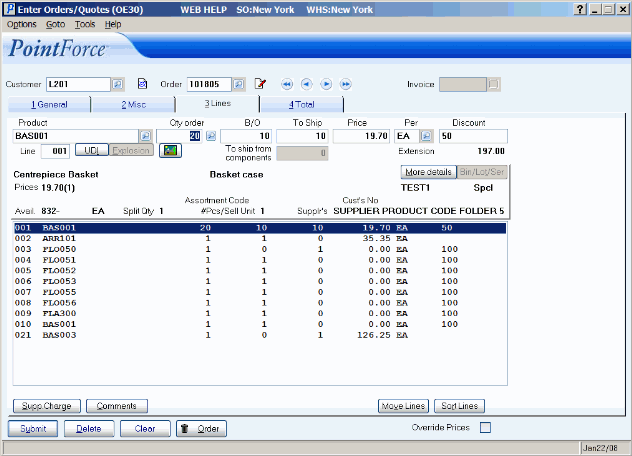
Task: Go to last record navigation arrow
Action: coord(345,84)
